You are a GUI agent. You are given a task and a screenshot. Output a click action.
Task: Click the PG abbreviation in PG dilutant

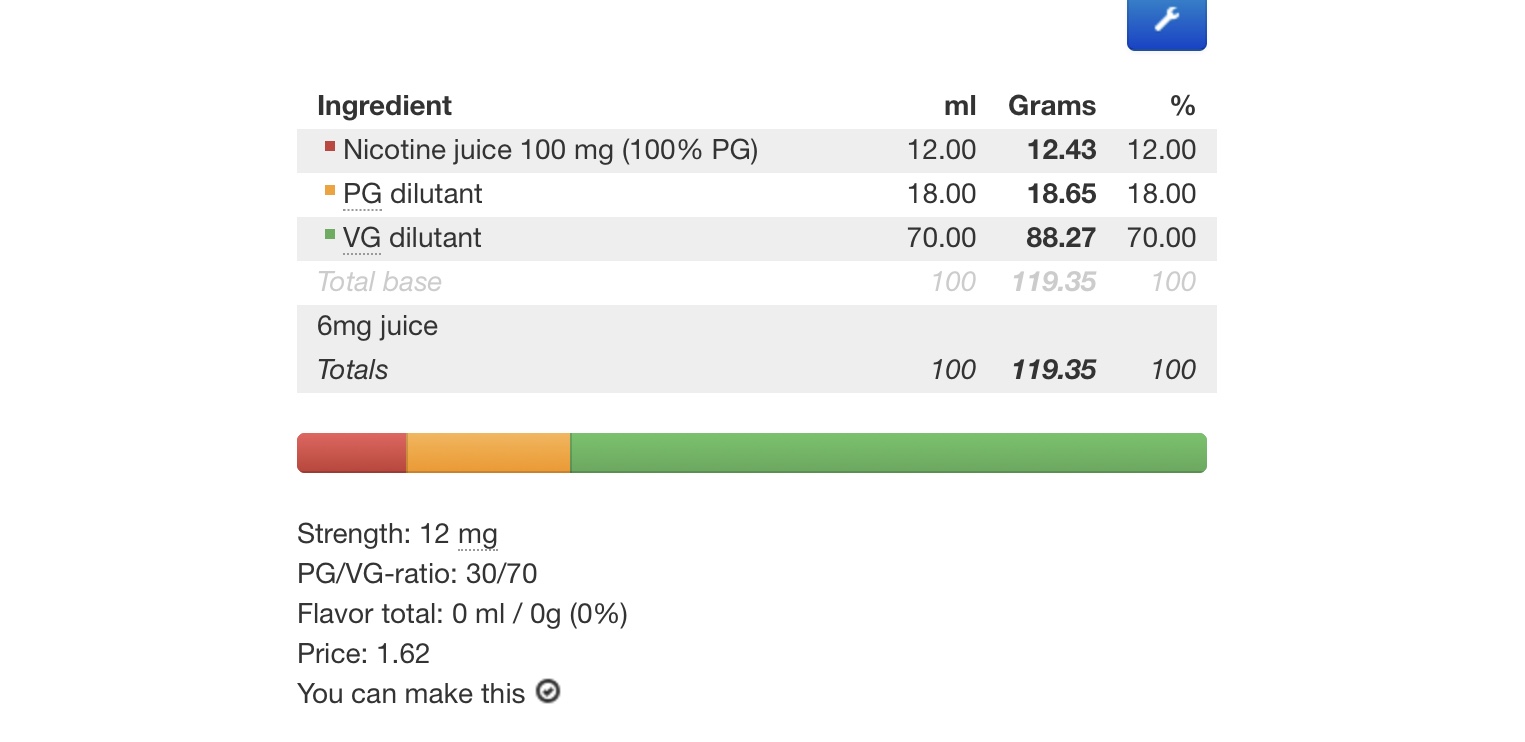coord(362,194)
